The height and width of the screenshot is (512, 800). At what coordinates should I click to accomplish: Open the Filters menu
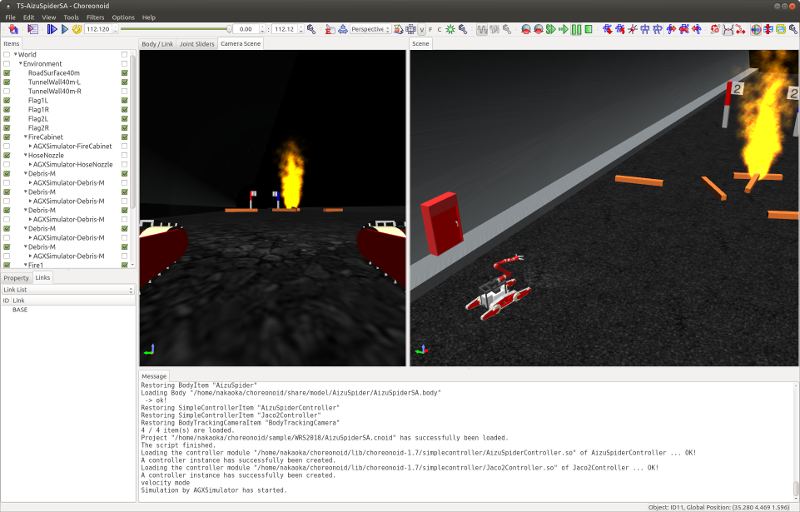click(95, 17)
